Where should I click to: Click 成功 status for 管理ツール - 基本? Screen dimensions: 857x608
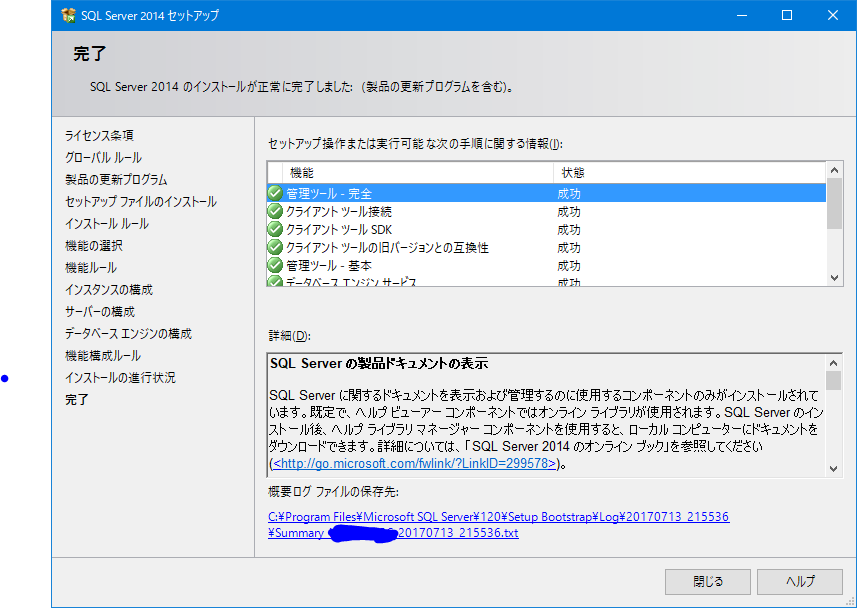coord(569,266)
